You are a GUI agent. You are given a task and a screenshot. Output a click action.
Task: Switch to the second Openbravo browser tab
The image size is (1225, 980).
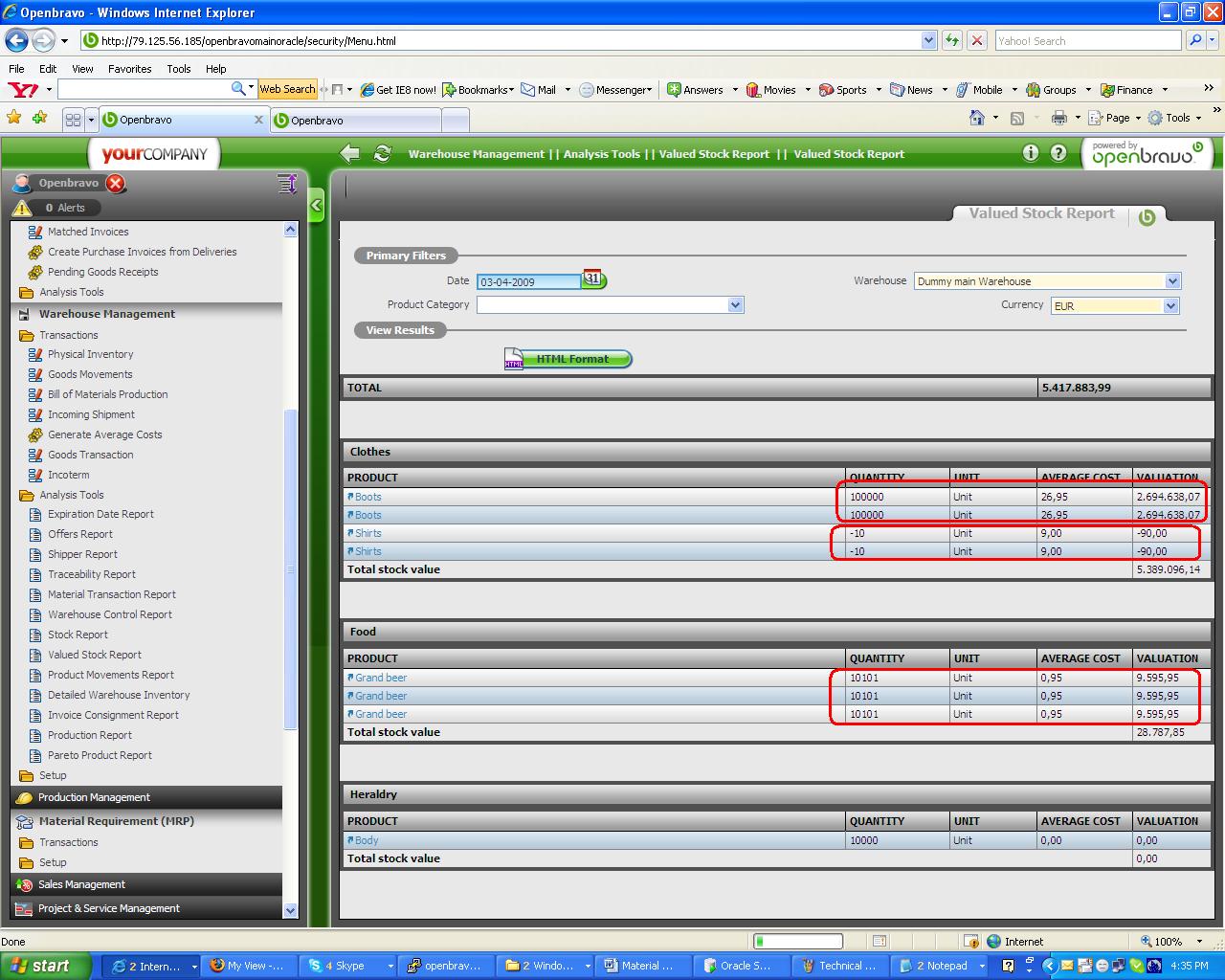[x=356, y=121]
